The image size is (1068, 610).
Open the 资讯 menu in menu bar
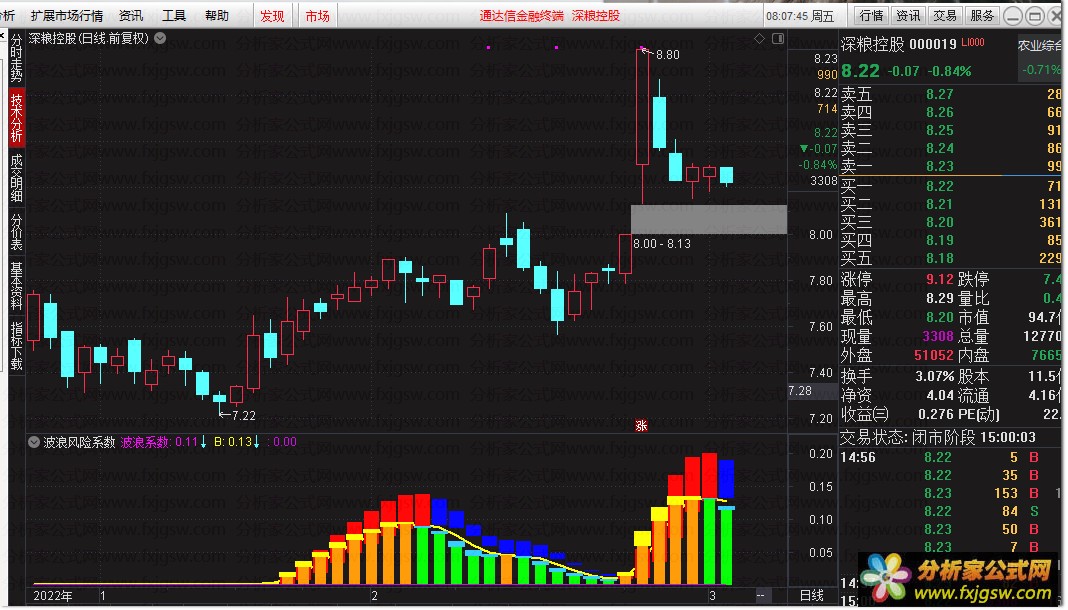(131, 15)
